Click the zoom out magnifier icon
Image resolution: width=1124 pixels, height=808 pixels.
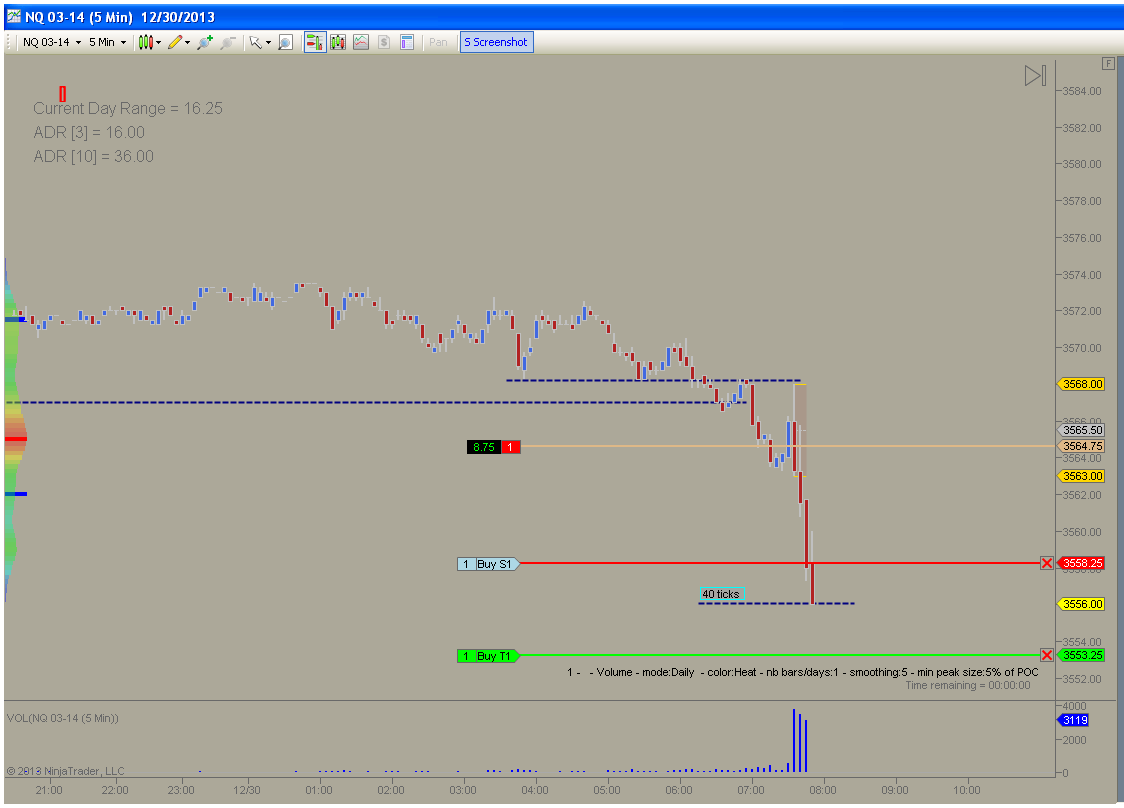(228, 42)
